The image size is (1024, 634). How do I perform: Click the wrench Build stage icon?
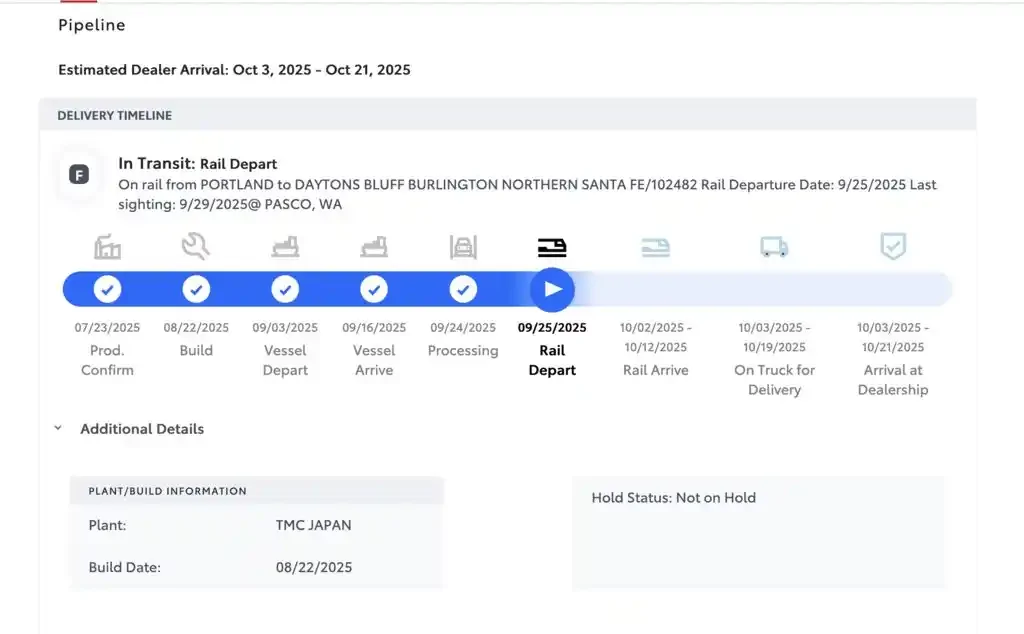[196, 246]
